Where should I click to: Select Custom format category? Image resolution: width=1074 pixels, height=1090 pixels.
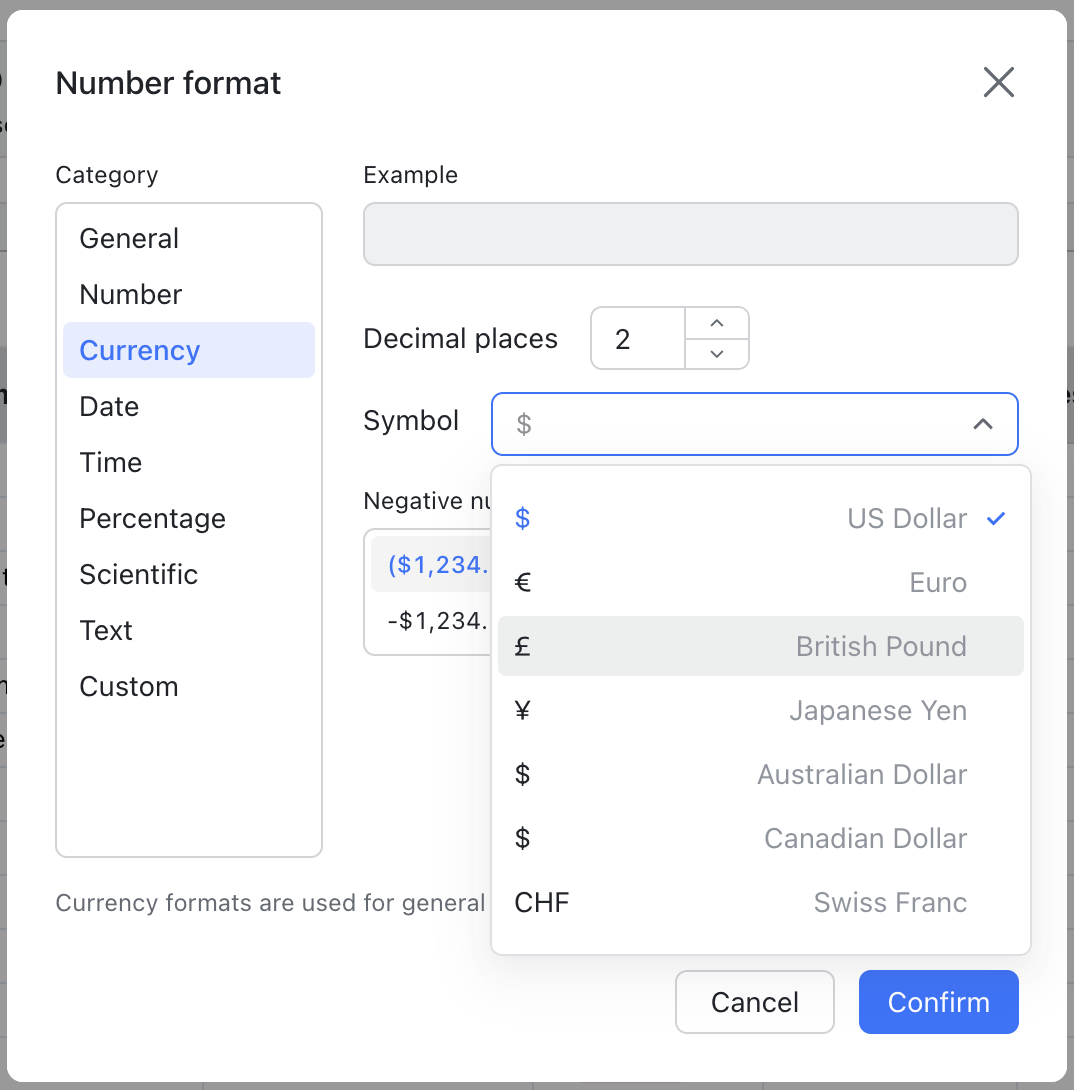point(129,687)
